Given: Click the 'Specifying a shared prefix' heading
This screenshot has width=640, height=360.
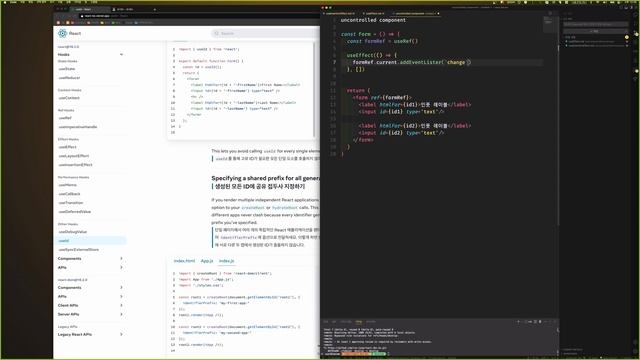Looking at the screenshot, I should [265, 178].
